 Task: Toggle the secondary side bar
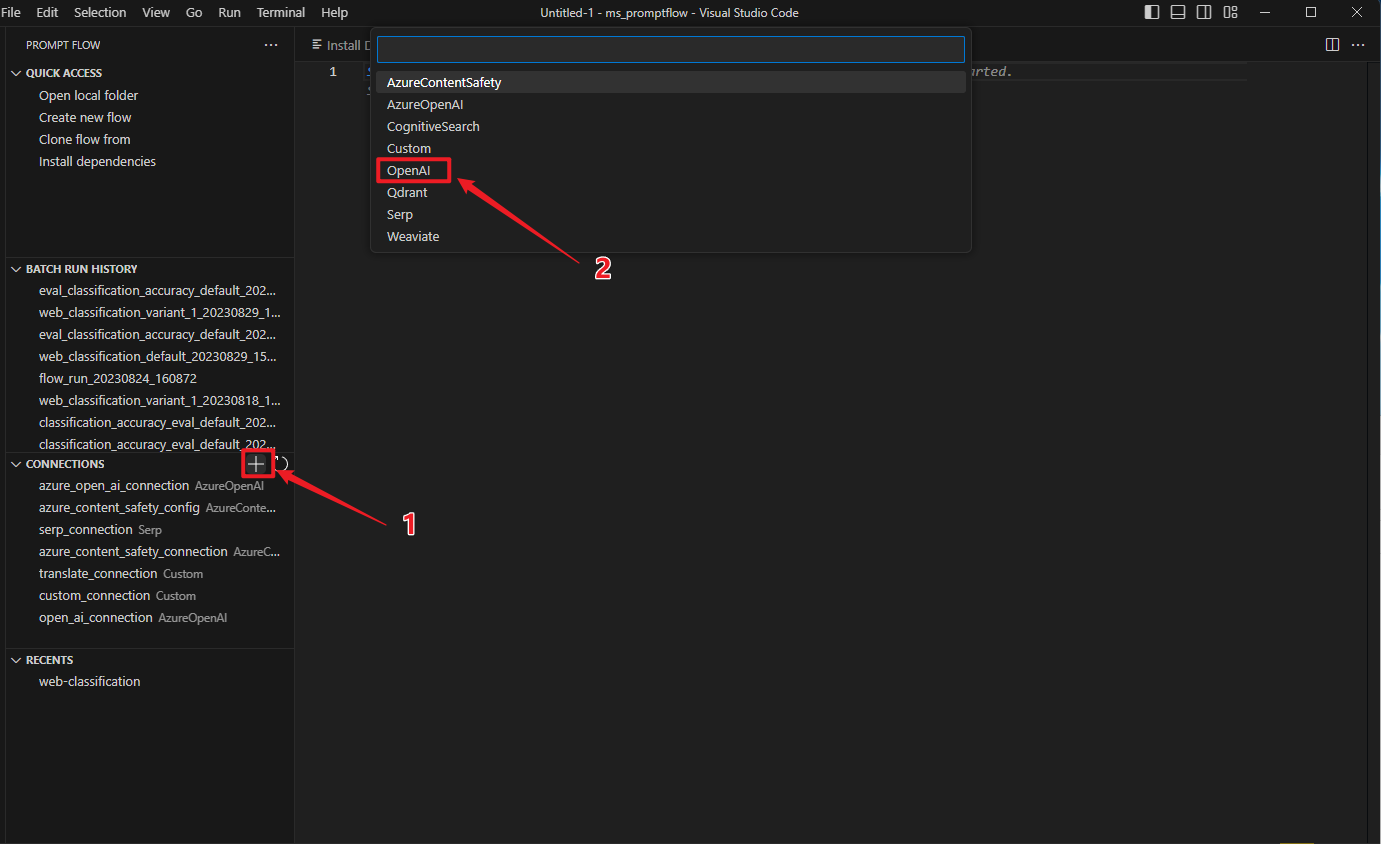1204,13
